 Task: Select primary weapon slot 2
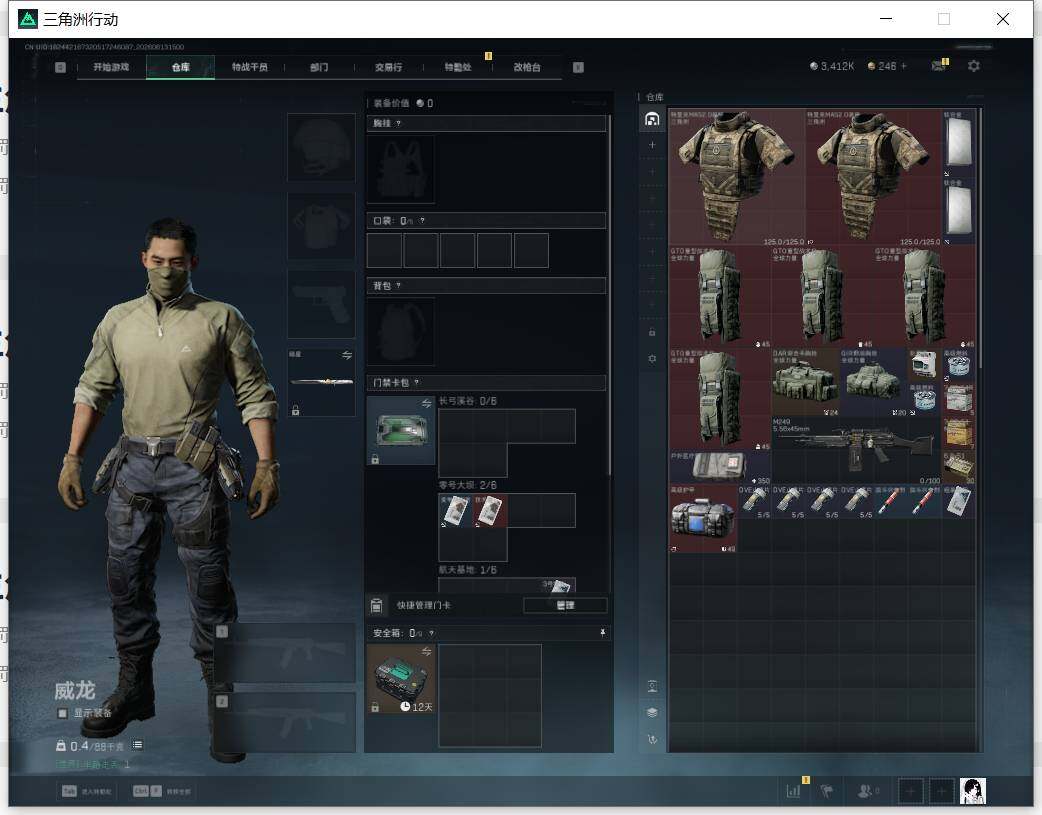(284, 723)
